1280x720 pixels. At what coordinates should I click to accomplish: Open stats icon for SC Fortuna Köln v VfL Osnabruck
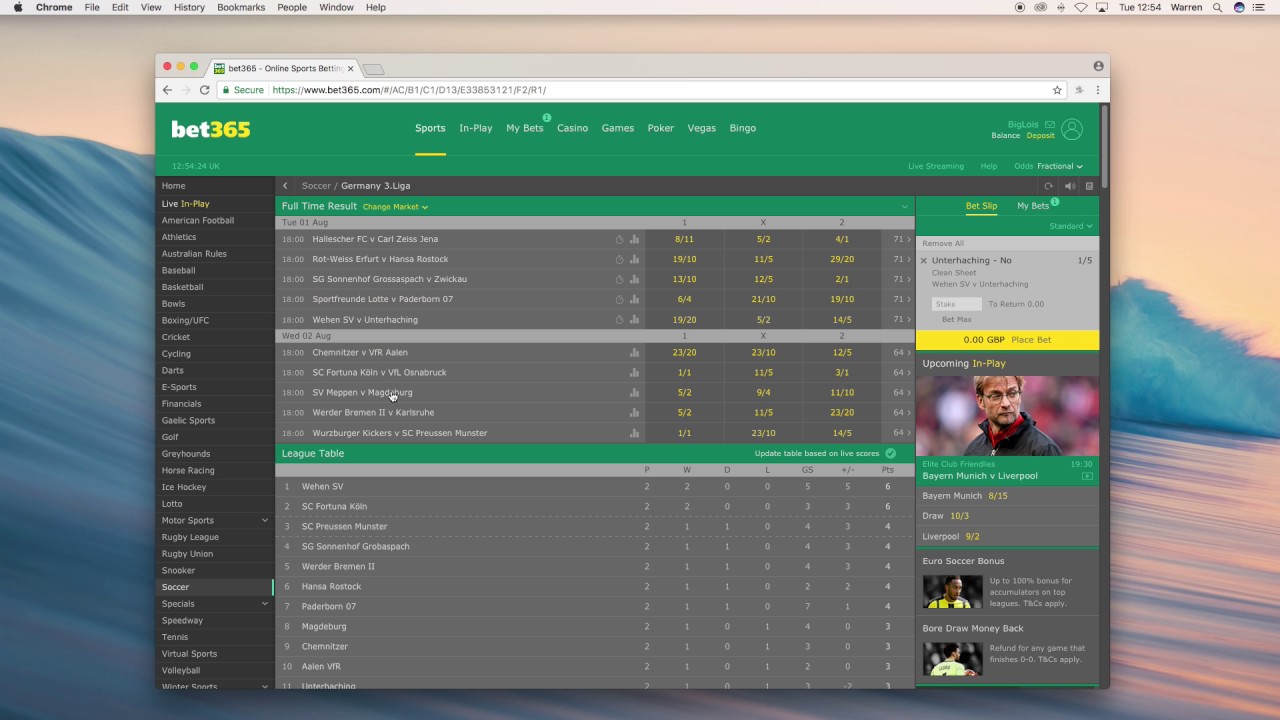point(634,372)
